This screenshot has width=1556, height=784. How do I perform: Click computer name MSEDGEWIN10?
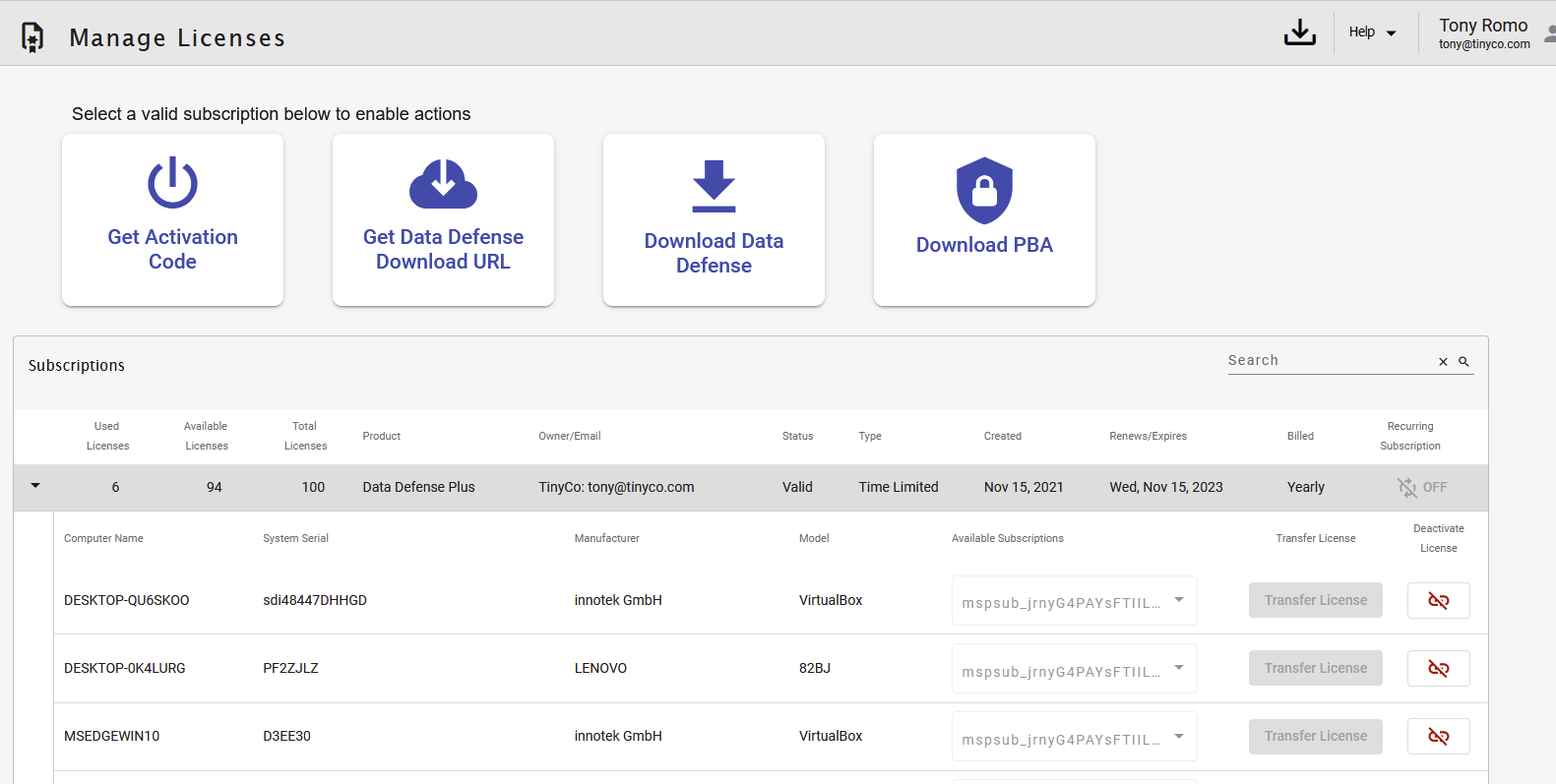pyautogui.click(x=111, y=736)
